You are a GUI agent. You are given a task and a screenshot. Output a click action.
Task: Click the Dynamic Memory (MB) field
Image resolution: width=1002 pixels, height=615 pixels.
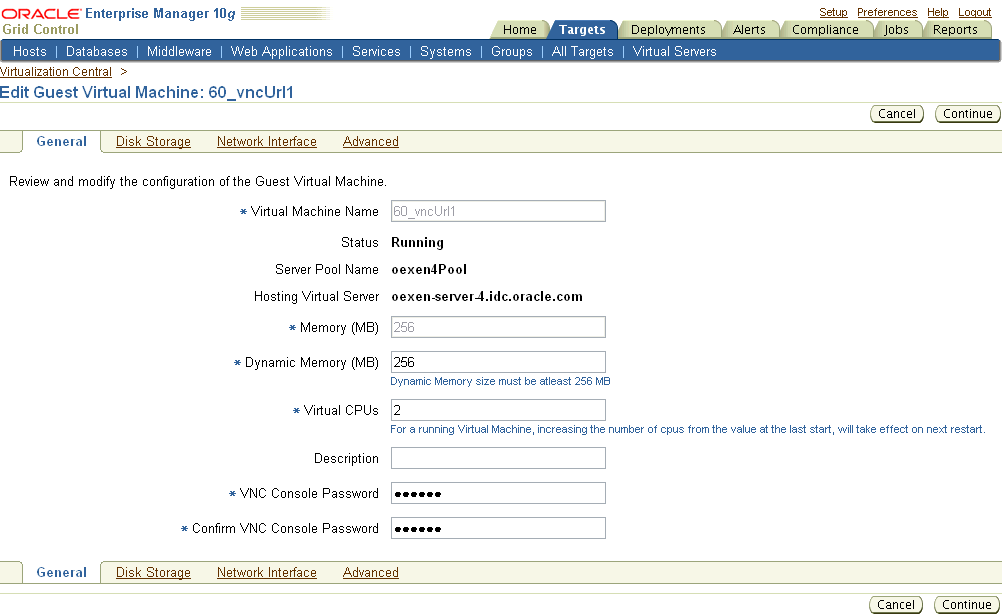(498, 362)
